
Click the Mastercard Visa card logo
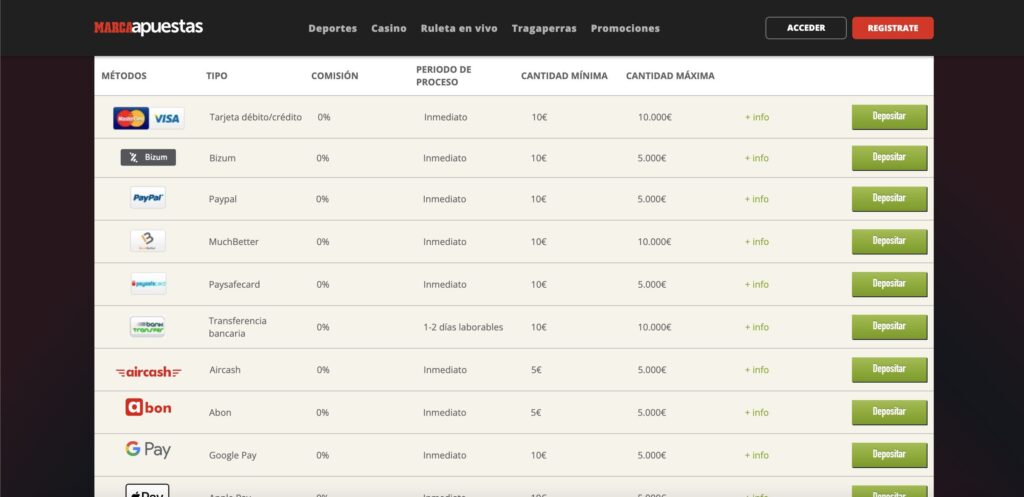148,118
